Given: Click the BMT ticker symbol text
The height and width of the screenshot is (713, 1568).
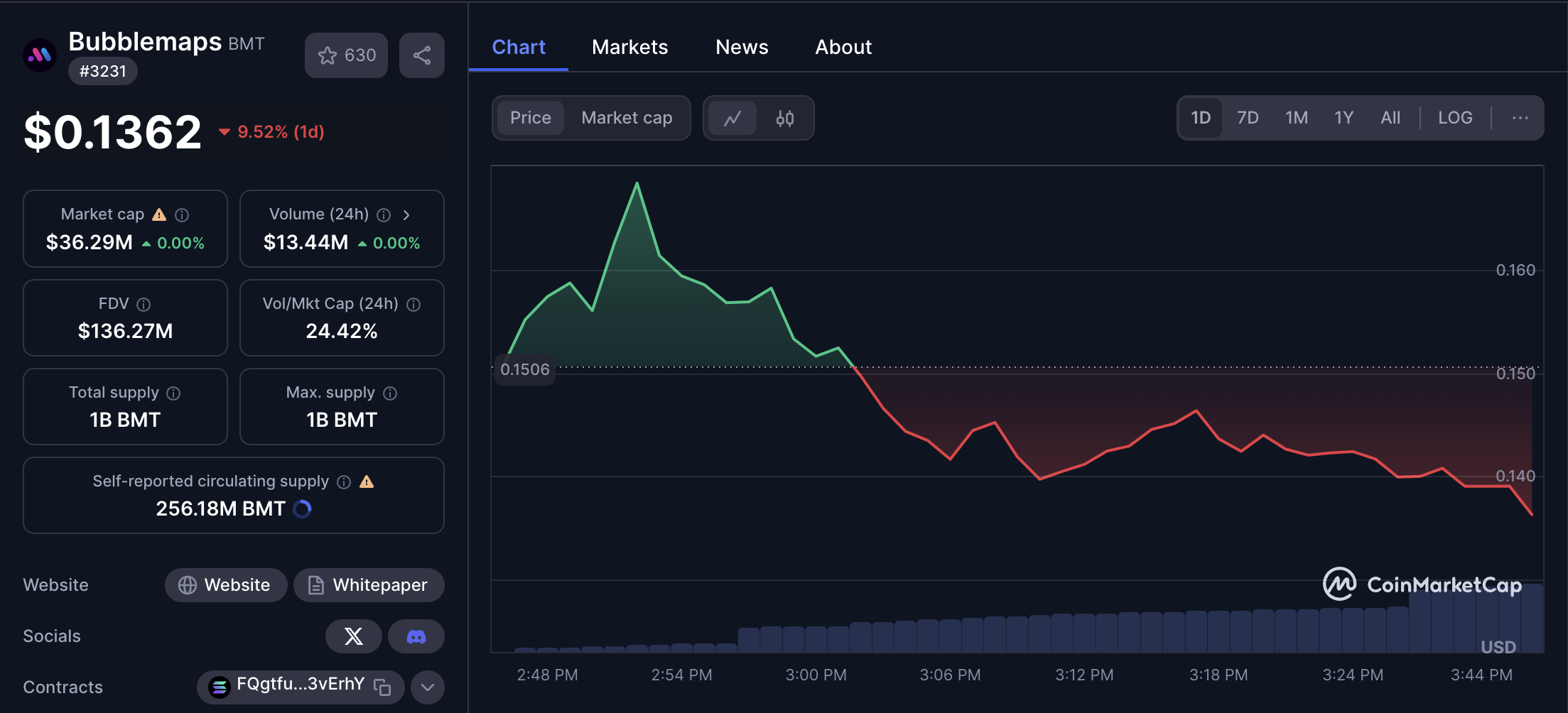Looking at the screenshot, I should (247, 44).
